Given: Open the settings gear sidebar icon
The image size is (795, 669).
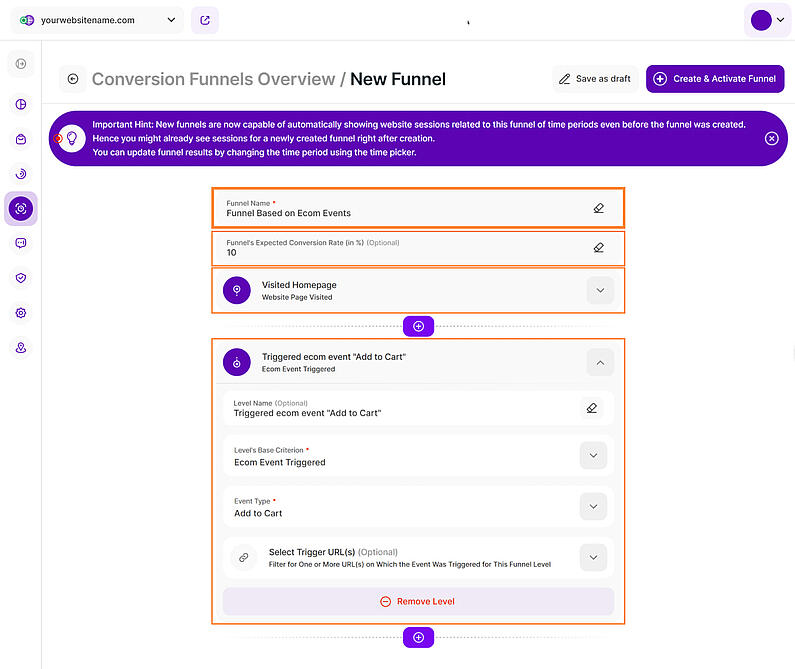Looking at the screenshot, I should click(x=21, y=313).
